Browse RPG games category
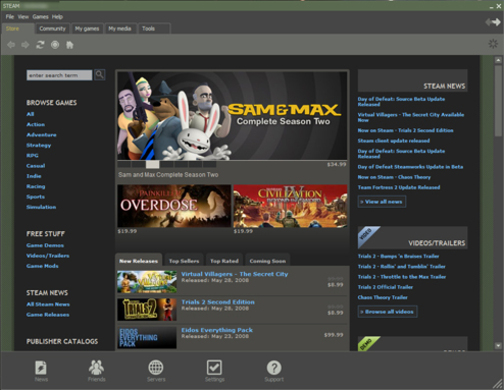 tap(32, 155)
